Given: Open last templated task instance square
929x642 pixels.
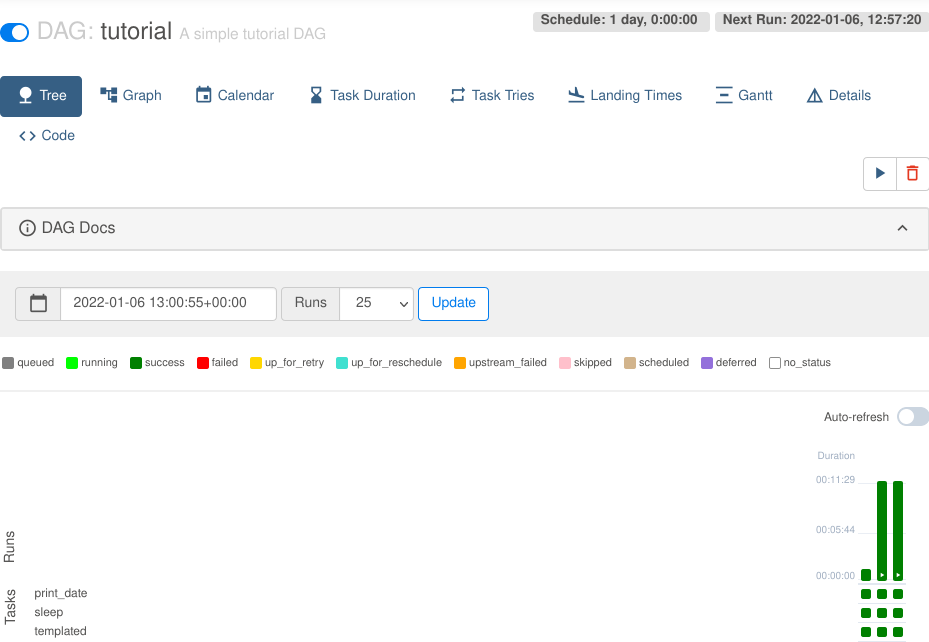Looking at the screenshot, I should click(898, 632).
